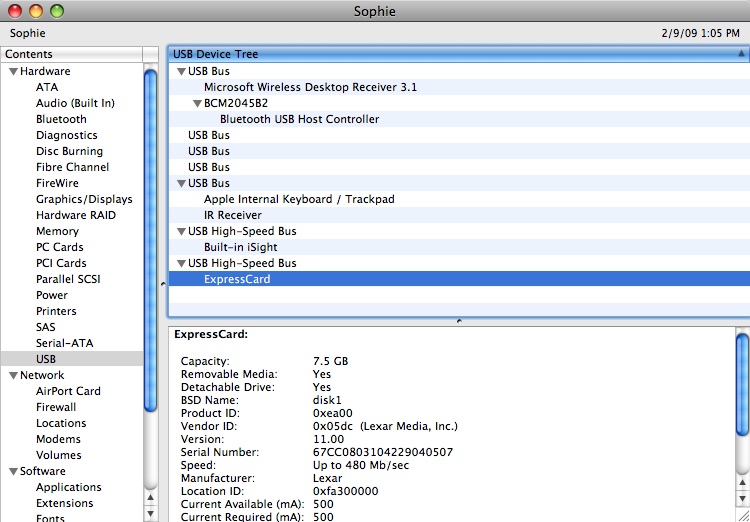750x522 pixels.
Task: Open Graphics/Displays section
Action: 84,200
